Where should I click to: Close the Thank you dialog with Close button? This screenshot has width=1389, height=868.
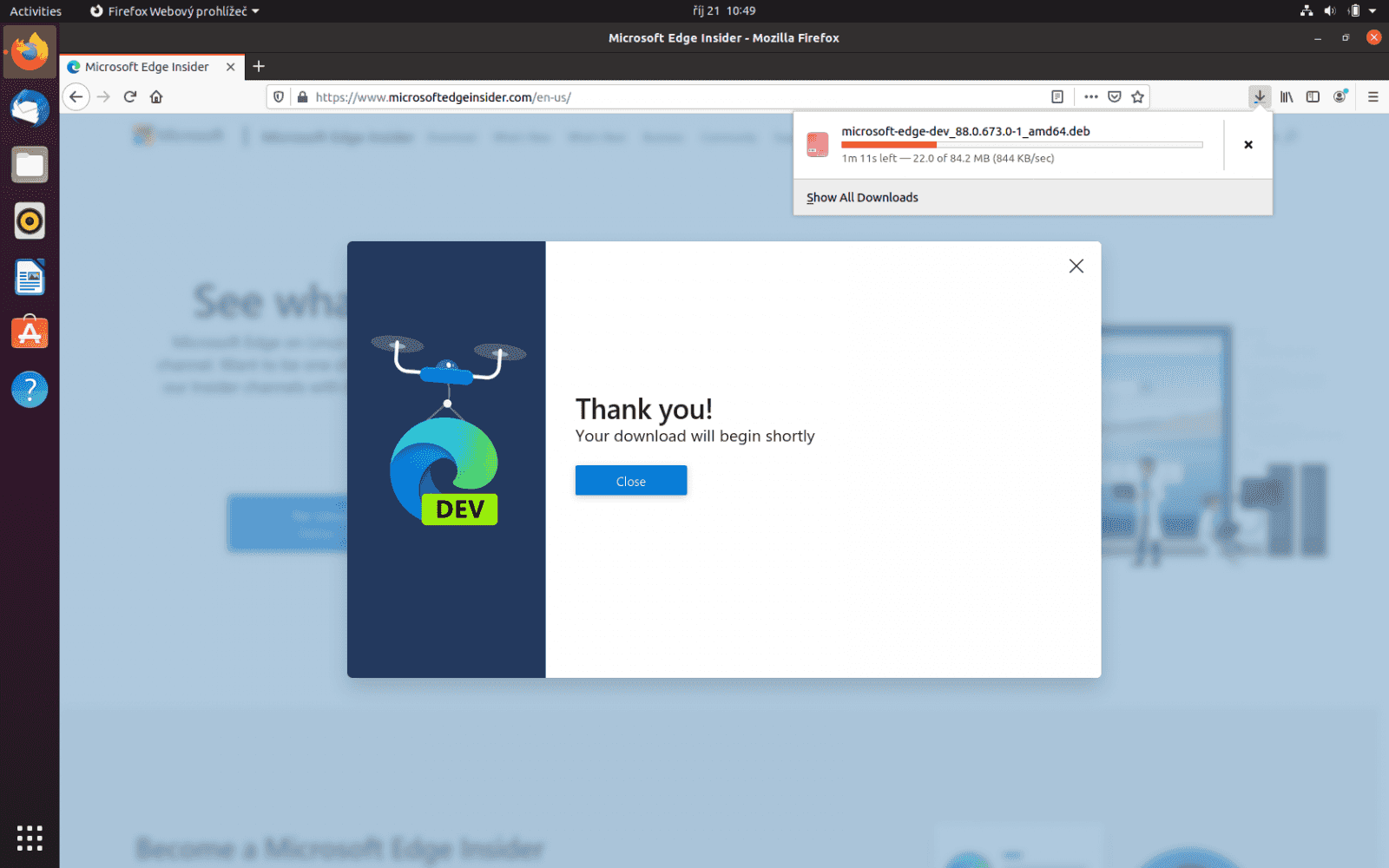pyautogui.click(x=630, y=480)
